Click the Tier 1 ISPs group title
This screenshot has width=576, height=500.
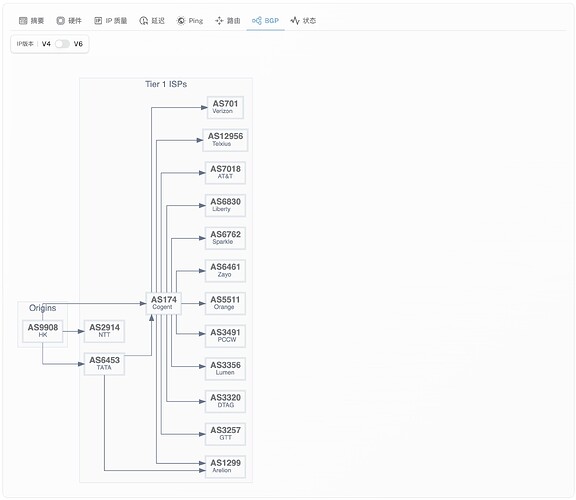coord(166,84)
